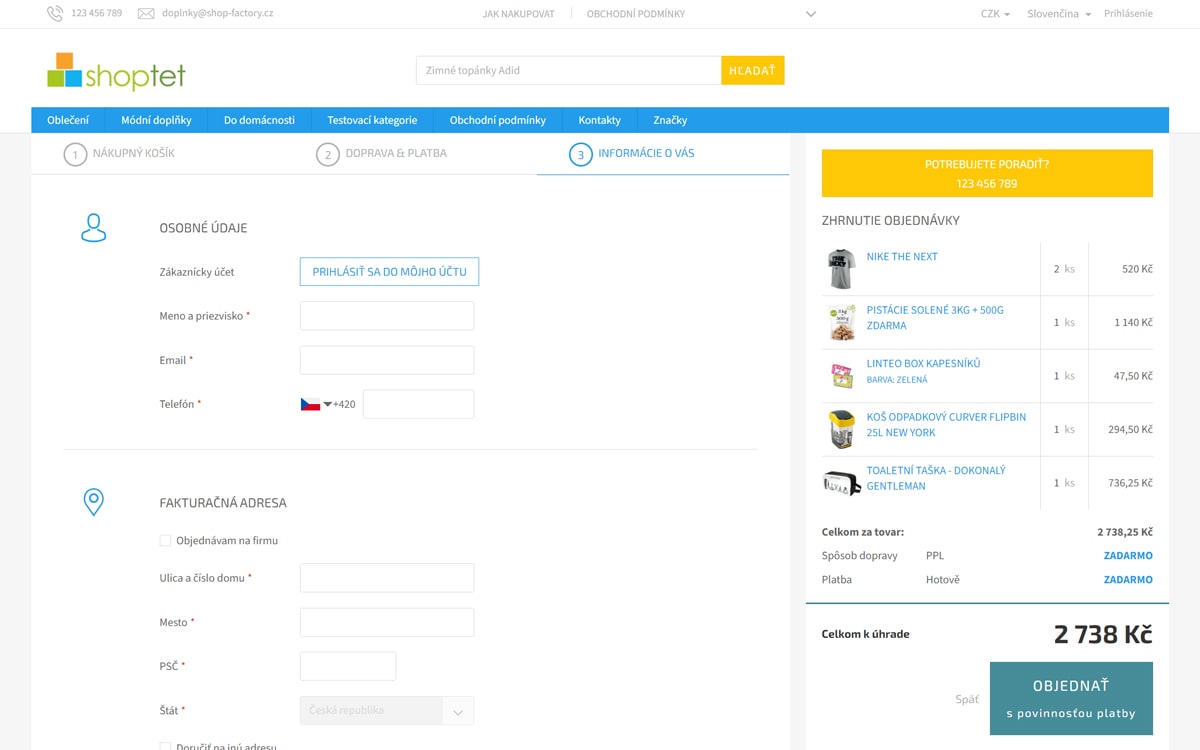Screen dimensions: 1200x750
Task: Tick the Objednávam na firmu checkbox
Action: point(166,541)
